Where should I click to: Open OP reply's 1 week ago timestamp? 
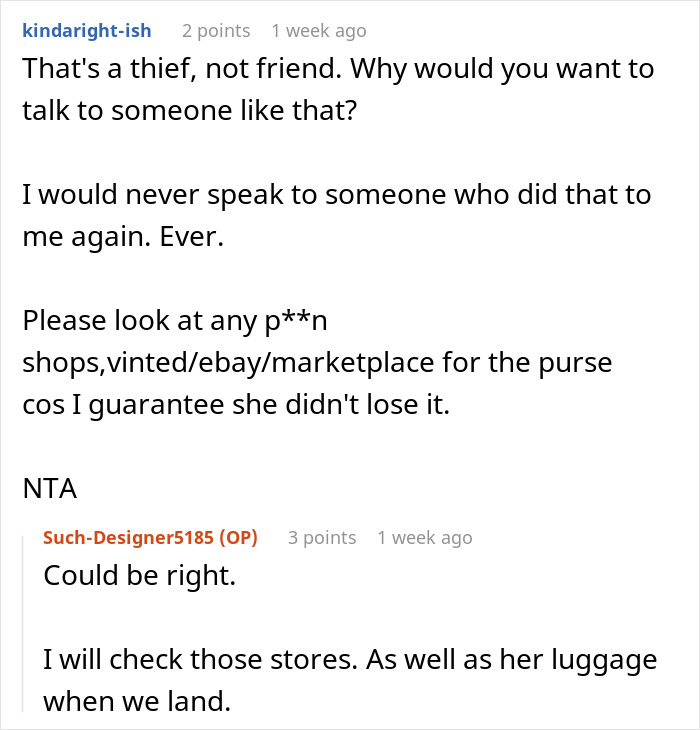pos(425,538)
